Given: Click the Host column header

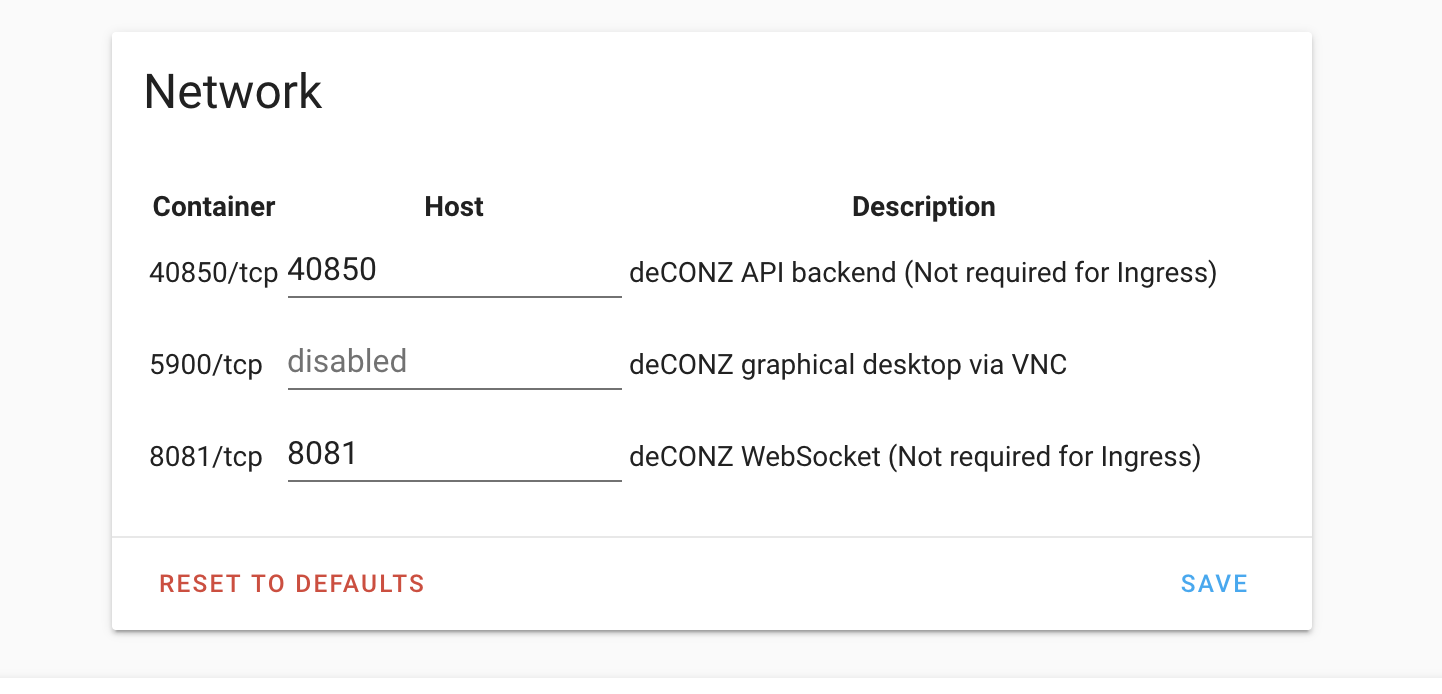Looking at the screenshot, I should (454, 207).
